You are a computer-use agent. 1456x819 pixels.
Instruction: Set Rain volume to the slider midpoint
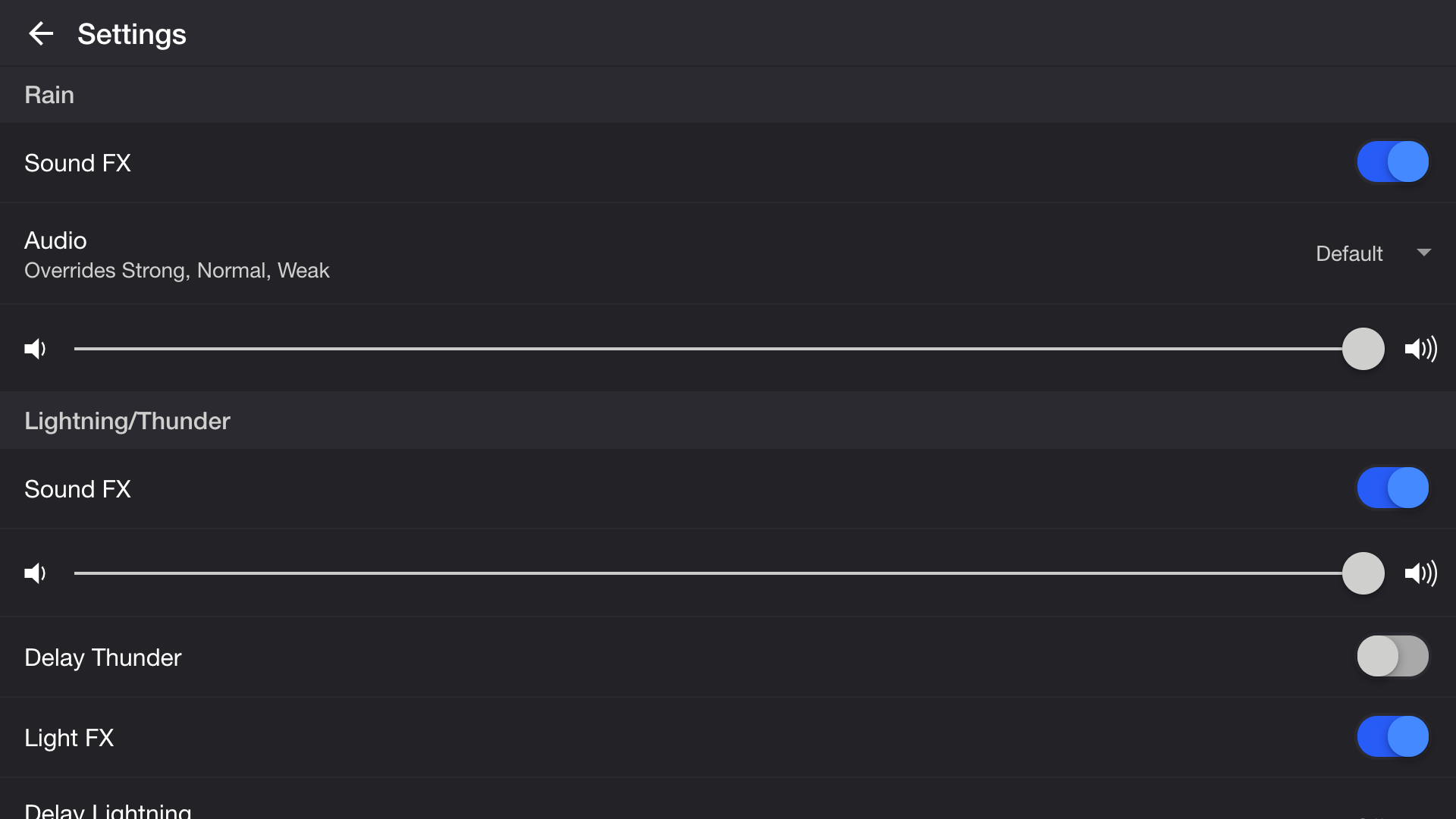719,349
